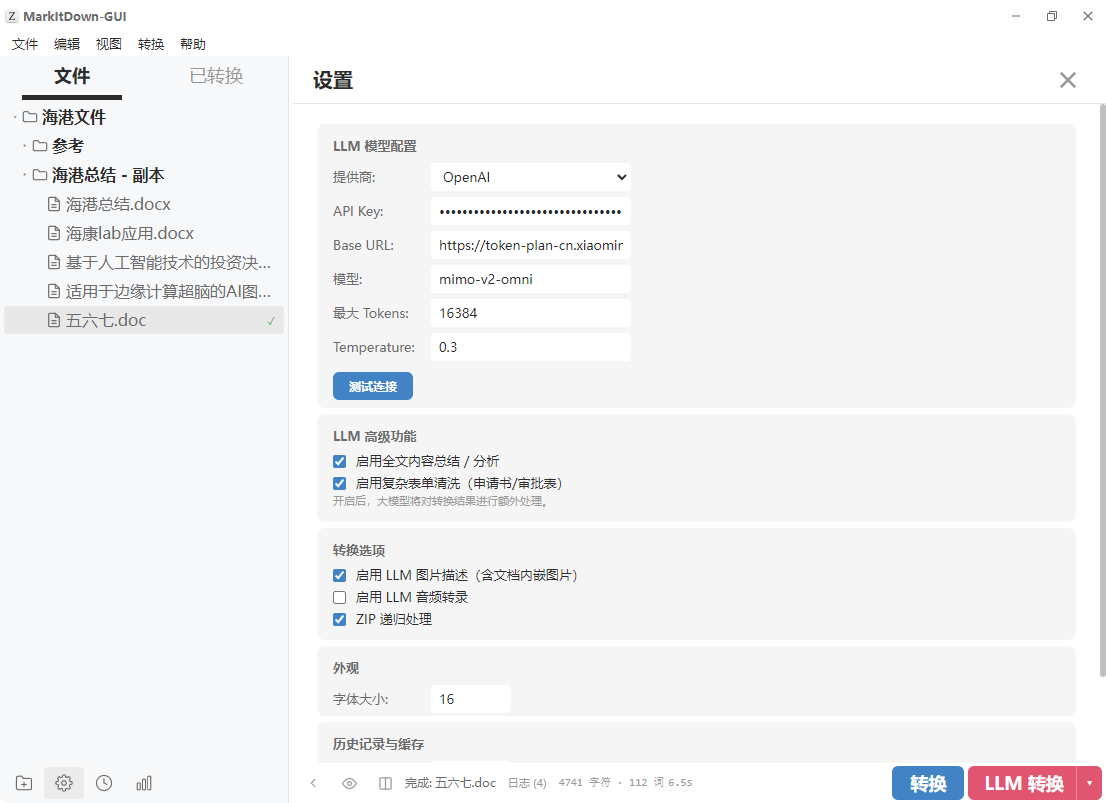Viewport: 1106px width, 803px height.
Task: Click the collapse arrow in bottom bar
Action: point(313,783)
